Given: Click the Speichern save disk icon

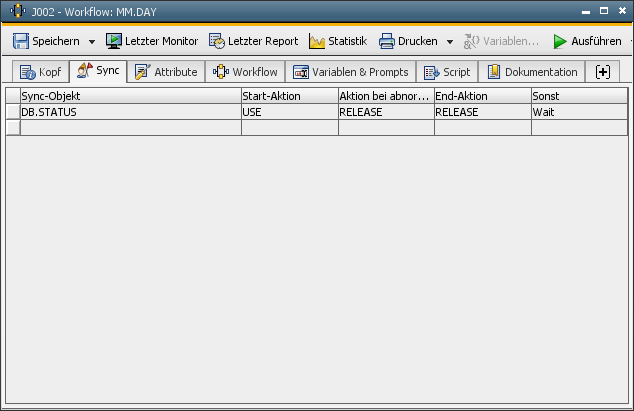Looking at the screenshot, I should click(x=21, y=41).
